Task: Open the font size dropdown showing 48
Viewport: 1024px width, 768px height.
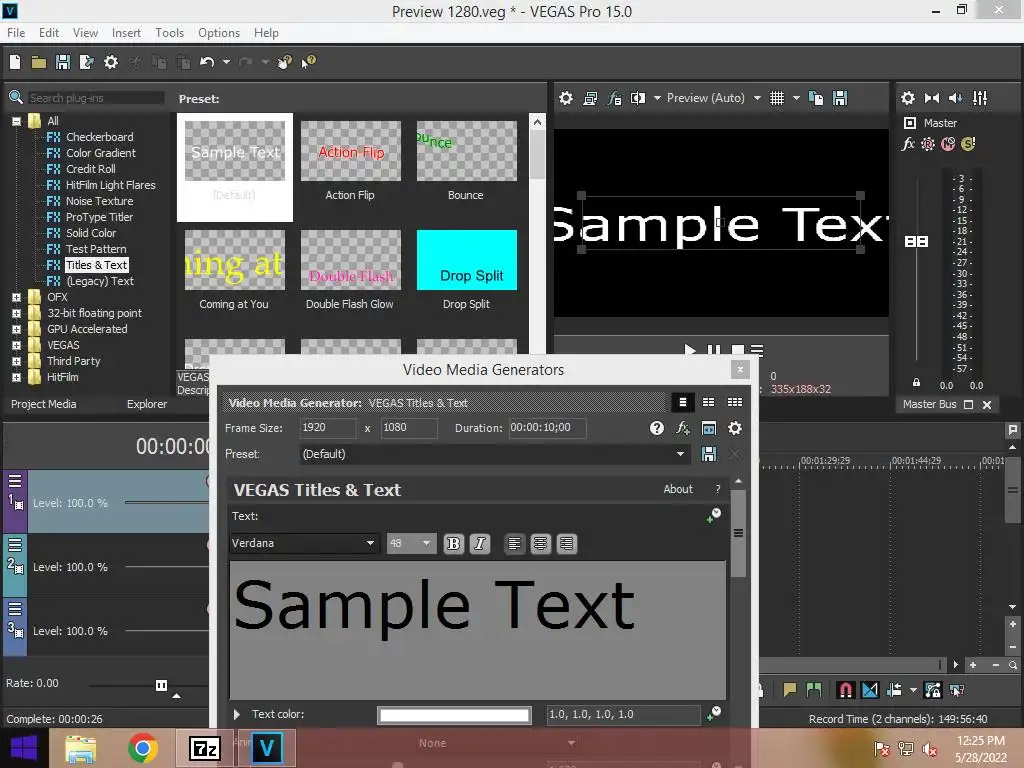Action: pos(426,543)
